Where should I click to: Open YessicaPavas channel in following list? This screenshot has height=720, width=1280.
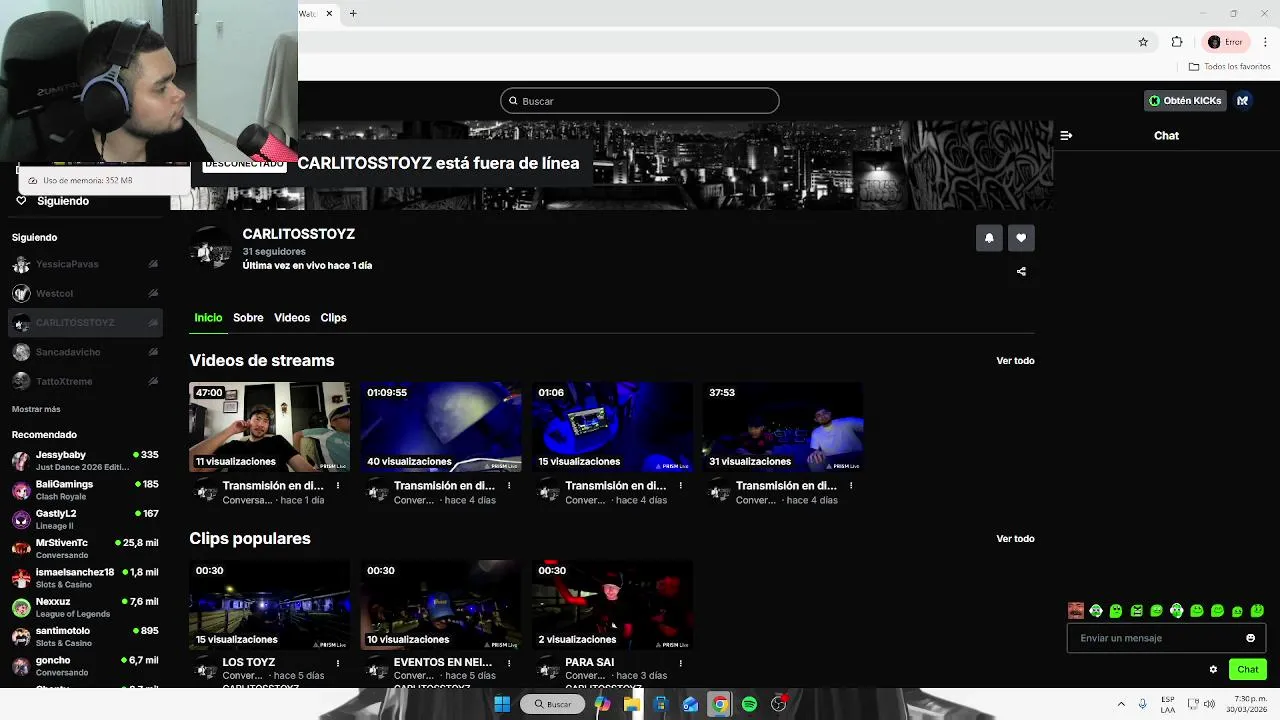[85, 264]
